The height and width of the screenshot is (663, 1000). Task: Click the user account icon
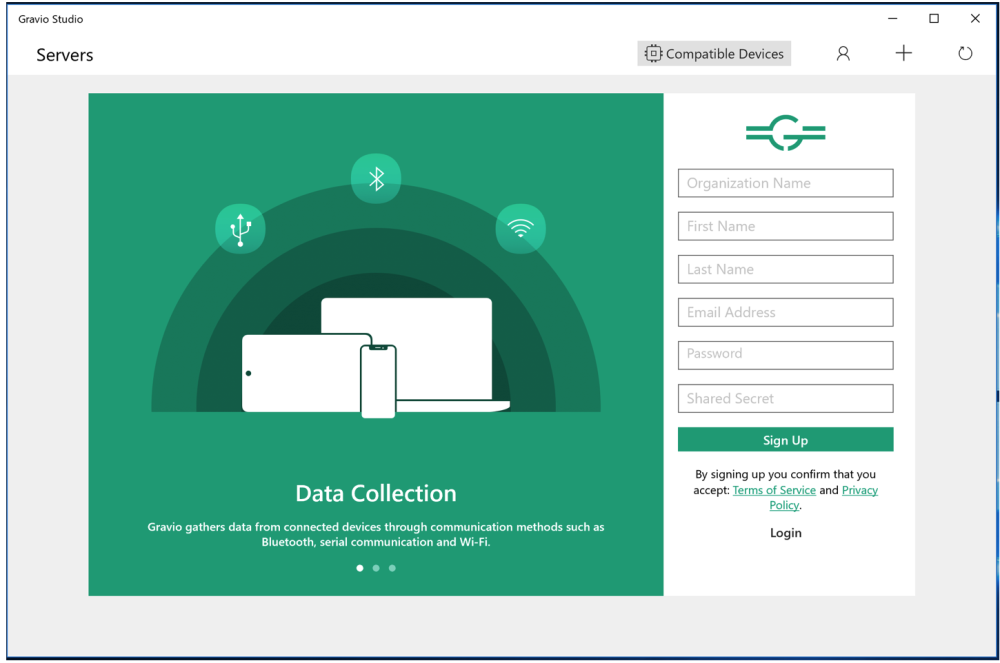coord(842,54)
